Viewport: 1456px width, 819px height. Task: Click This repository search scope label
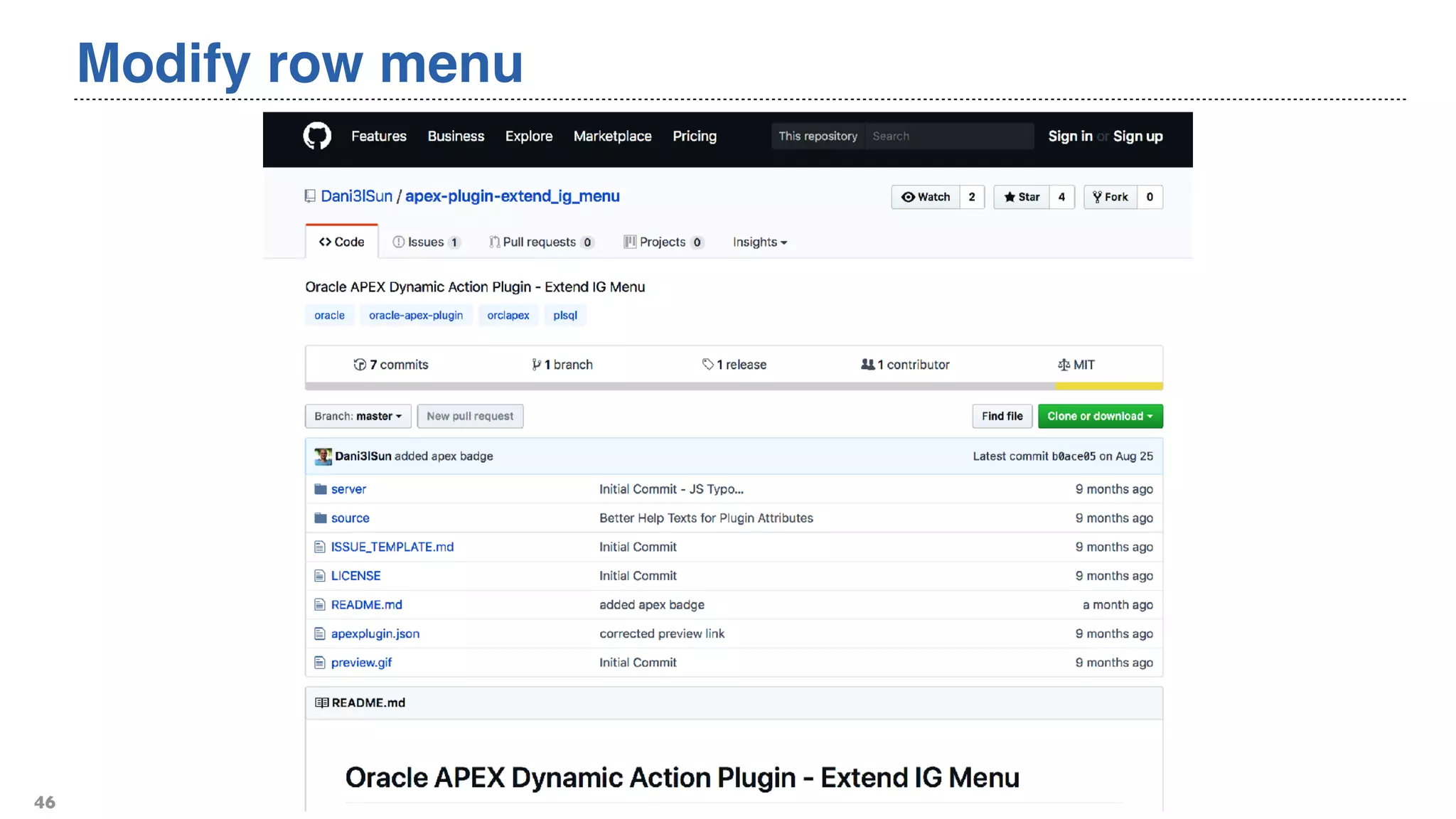pyautogui.click(x=818, y=136)
